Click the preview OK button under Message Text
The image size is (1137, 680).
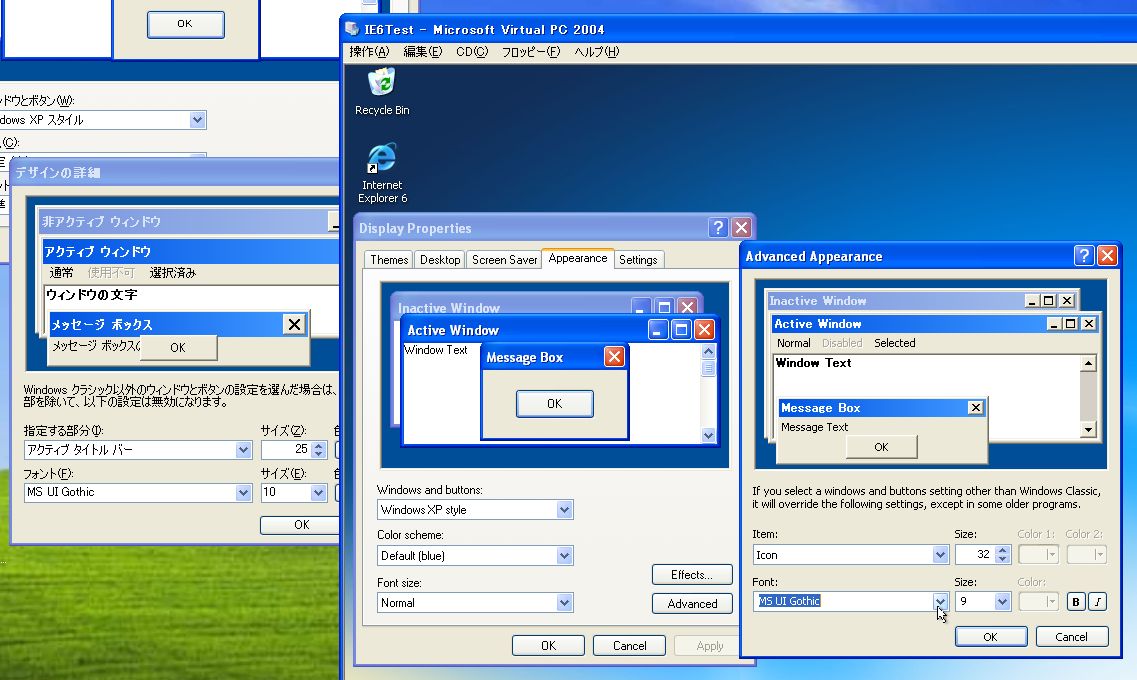(x=881, y=447)
